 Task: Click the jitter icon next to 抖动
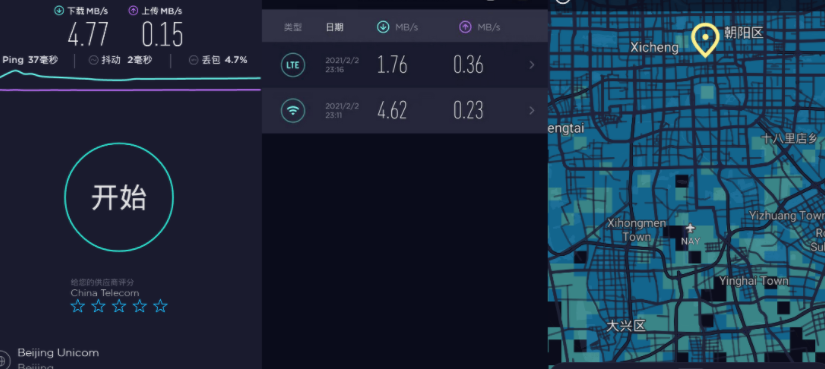(93, 61)
